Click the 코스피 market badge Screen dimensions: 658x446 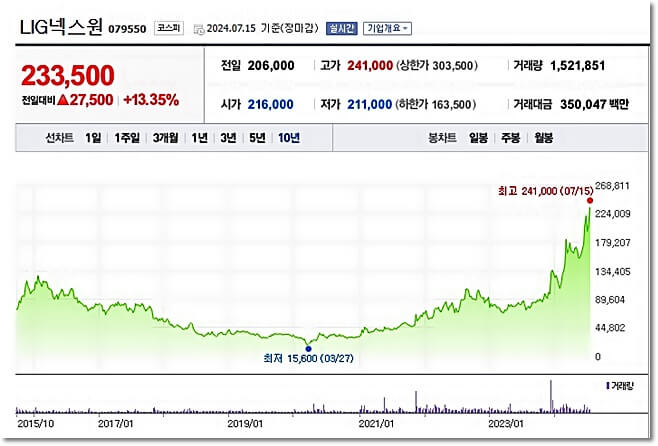169,28
